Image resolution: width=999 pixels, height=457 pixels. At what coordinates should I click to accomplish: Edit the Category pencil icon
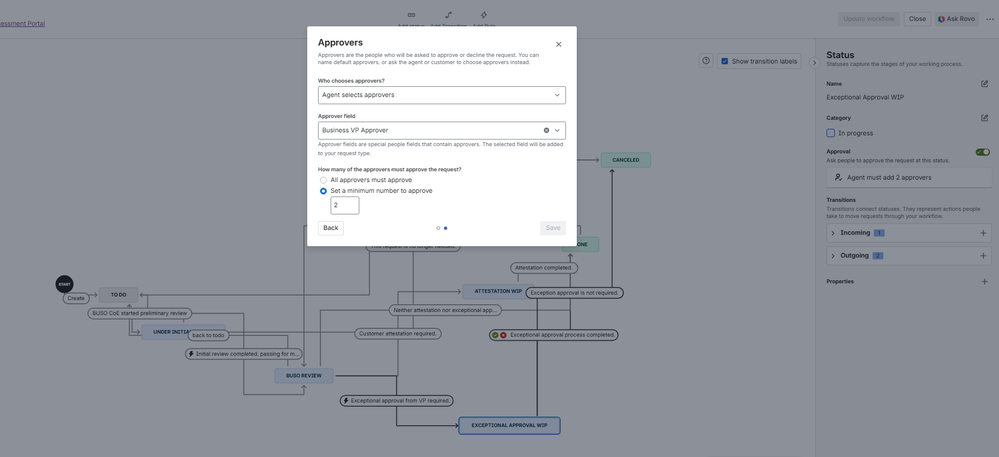click(984, 118)
